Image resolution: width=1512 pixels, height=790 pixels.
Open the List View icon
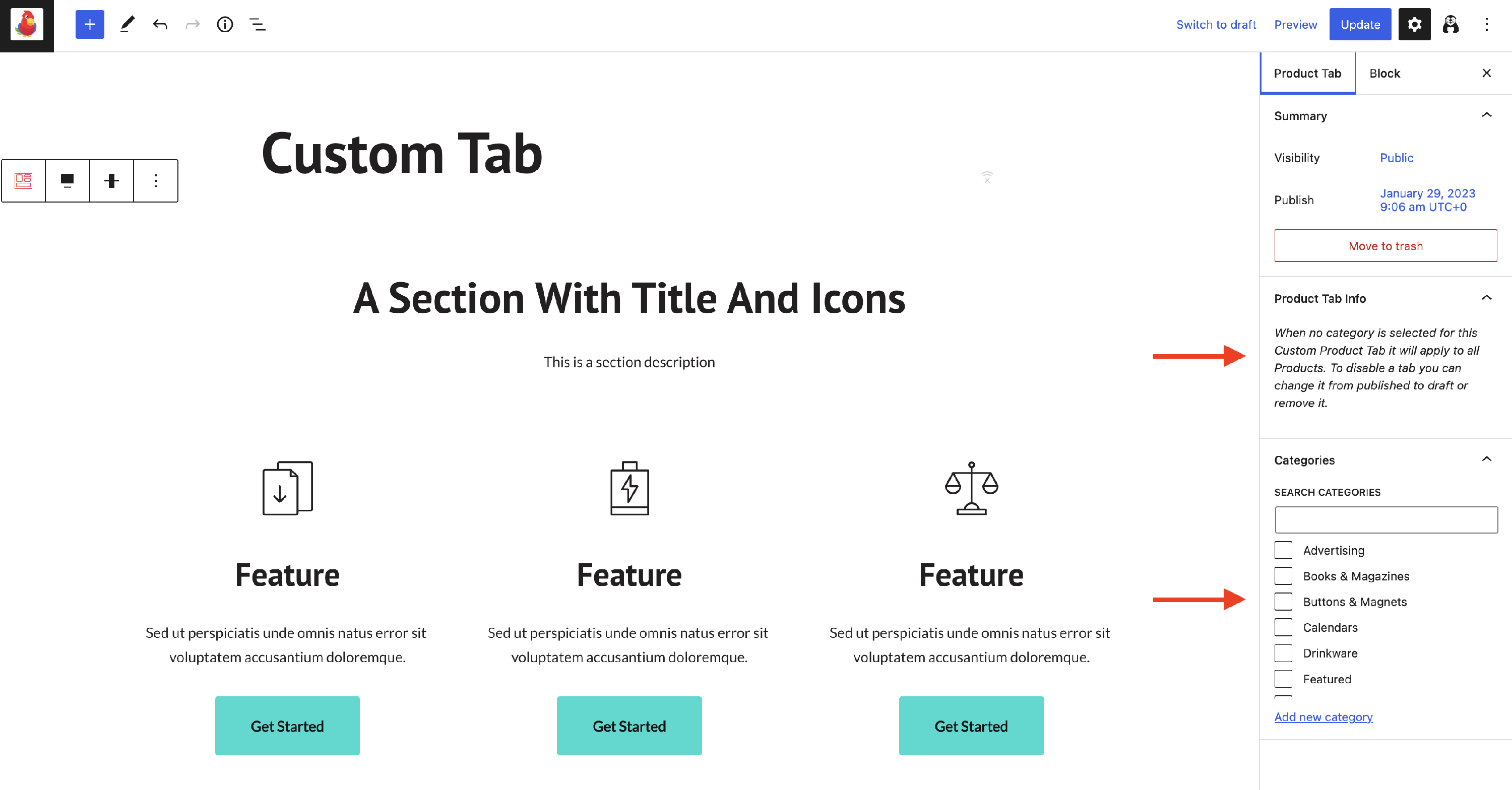click(x=258, y=25)
